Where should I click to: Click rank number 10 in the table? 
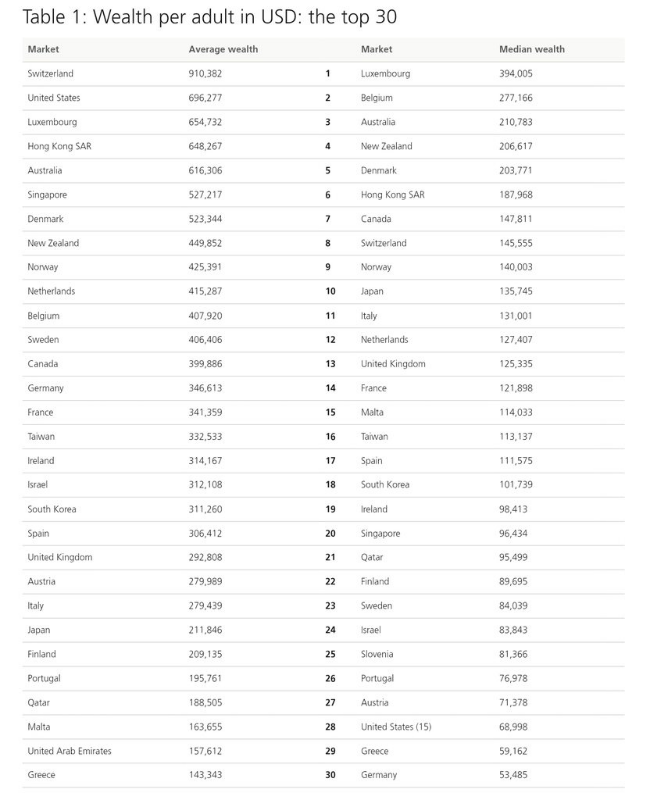pyautogui.click(x=330, y=291)
